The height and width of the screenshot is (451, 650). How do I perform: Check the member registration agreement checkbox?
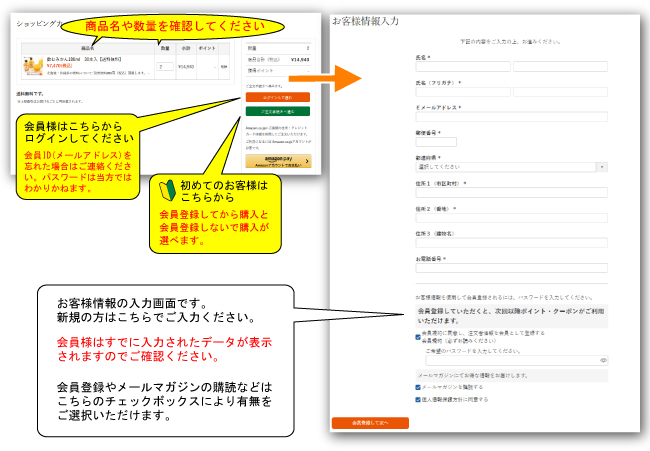pos(418,337)
